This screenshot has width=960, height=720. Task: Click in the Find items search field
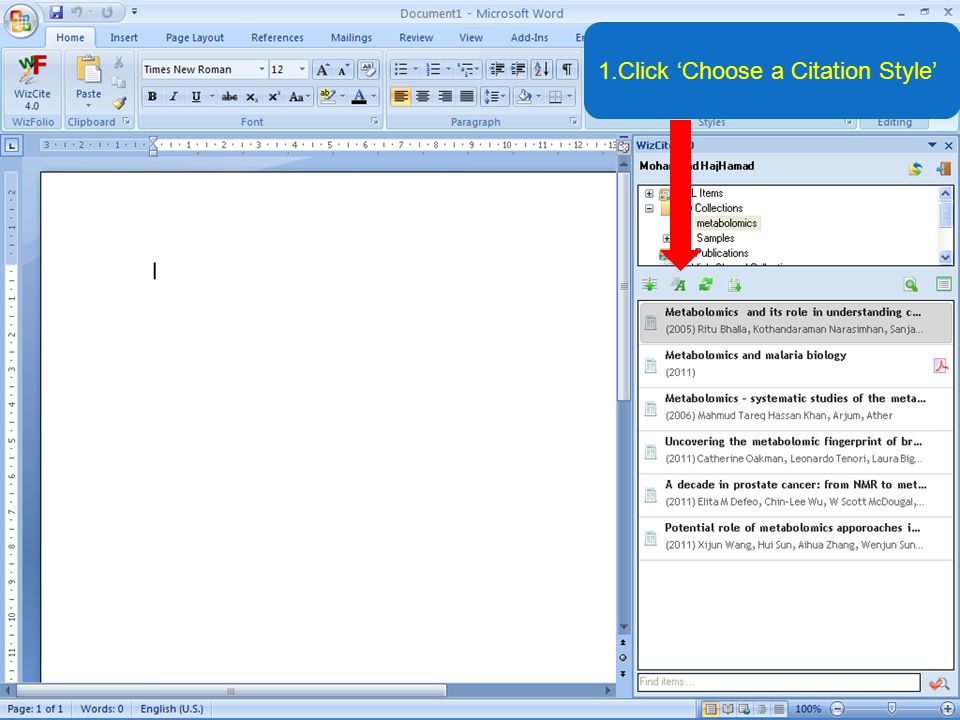click(x=779, y=682)
